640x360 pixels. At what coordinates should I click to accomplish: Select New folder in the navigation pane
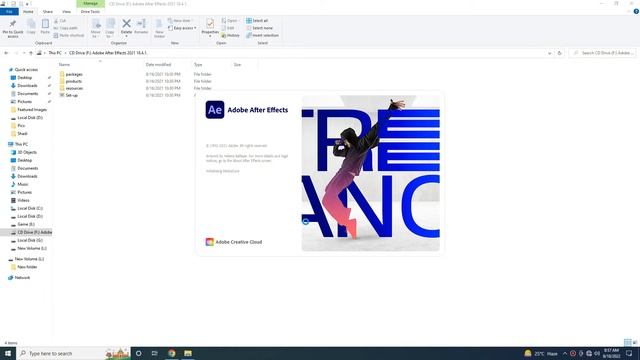click(27, 267)
